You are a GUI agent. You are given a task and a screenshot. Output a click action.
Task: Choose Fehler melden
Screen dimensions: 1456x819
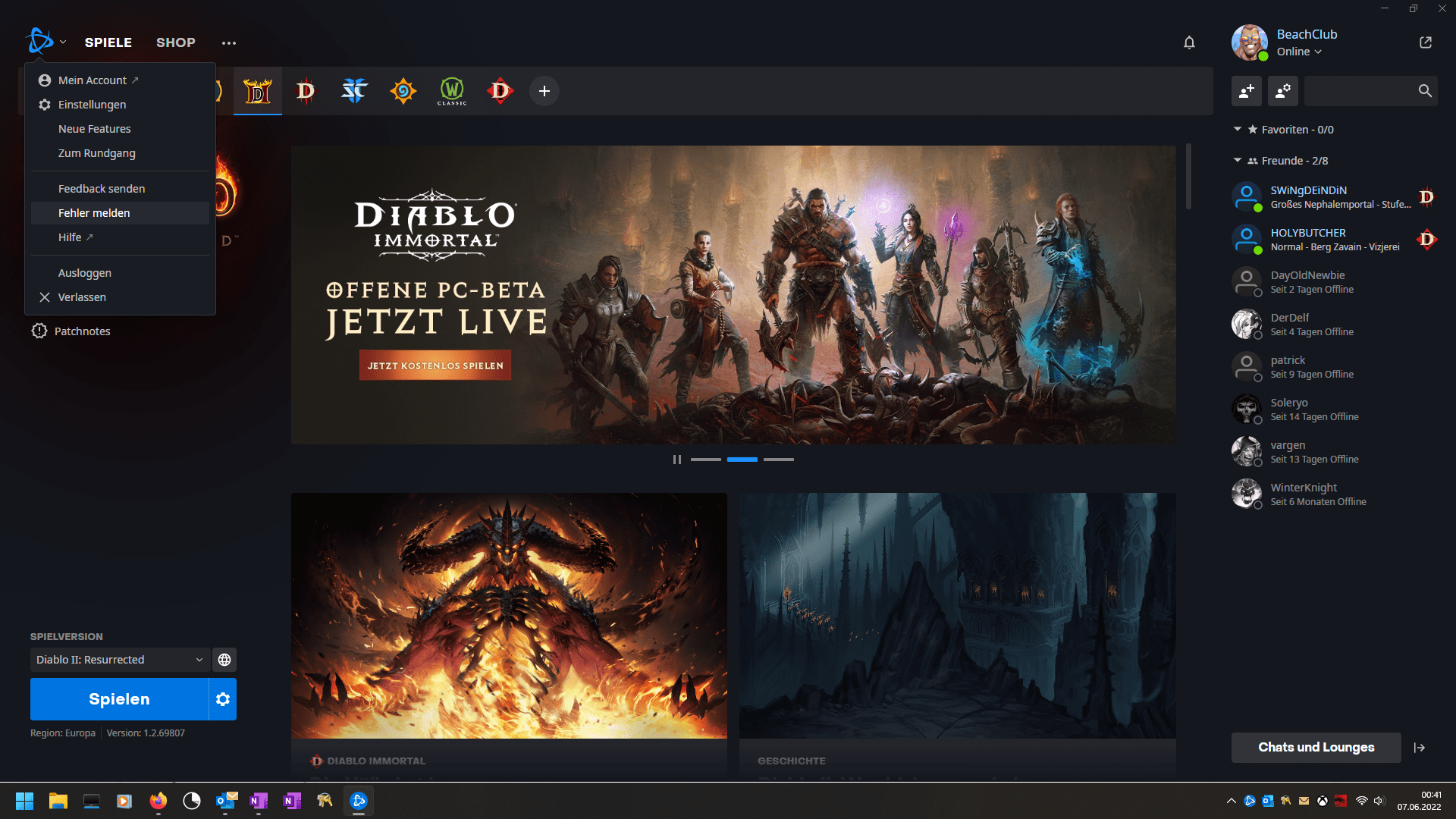[120, 213]
